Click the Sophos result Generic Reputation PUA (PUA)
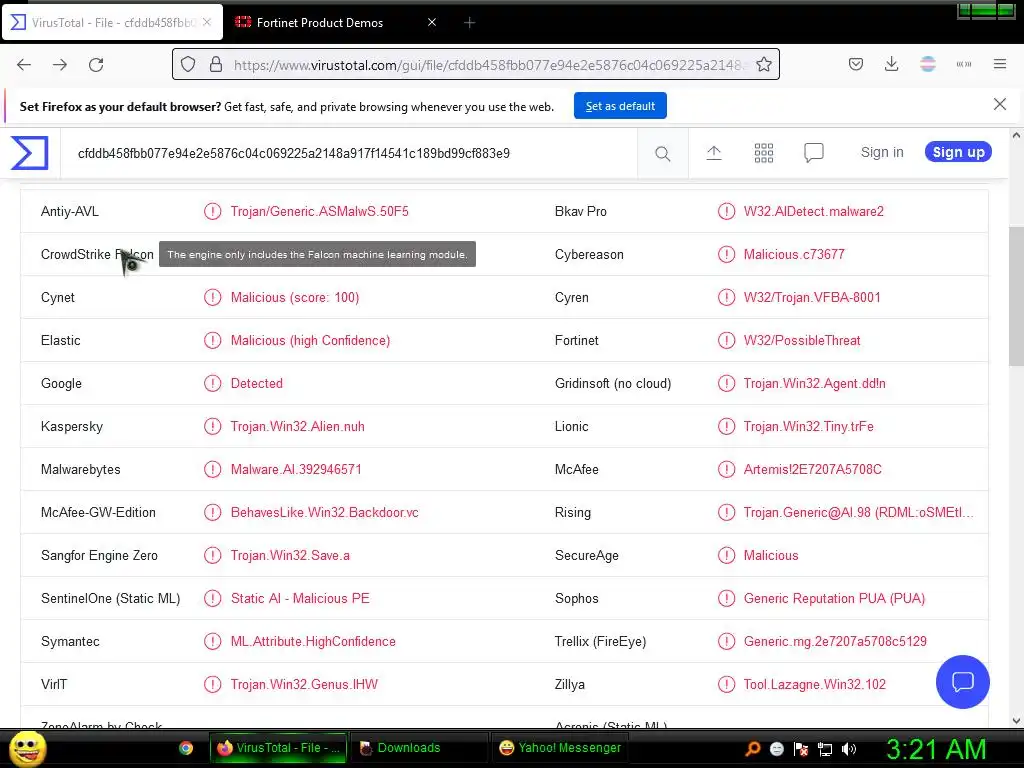 pyautogui.click(x=834, y=599)
